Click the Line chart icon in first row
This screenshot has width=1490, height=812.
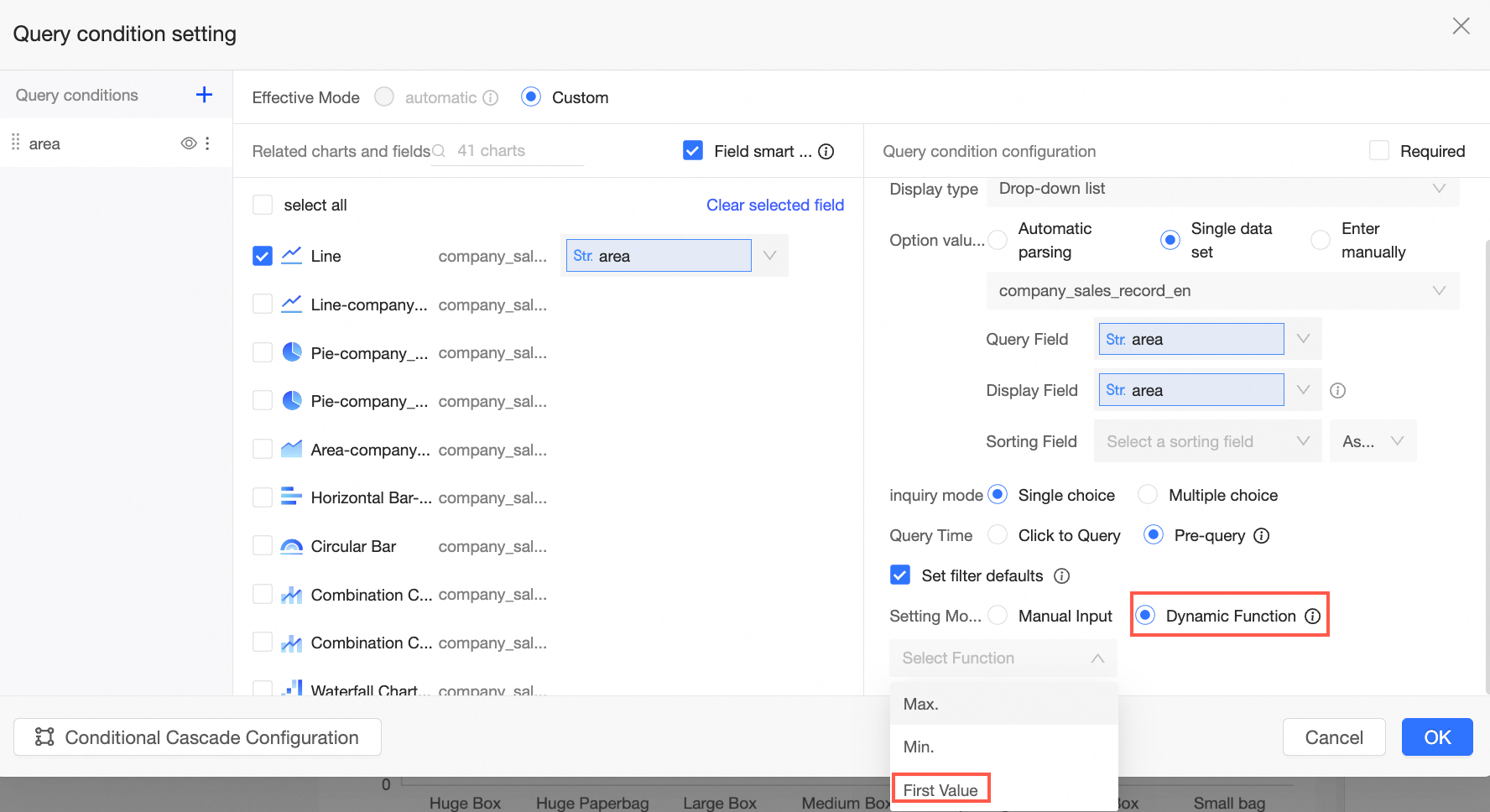[x=291, y=256]
